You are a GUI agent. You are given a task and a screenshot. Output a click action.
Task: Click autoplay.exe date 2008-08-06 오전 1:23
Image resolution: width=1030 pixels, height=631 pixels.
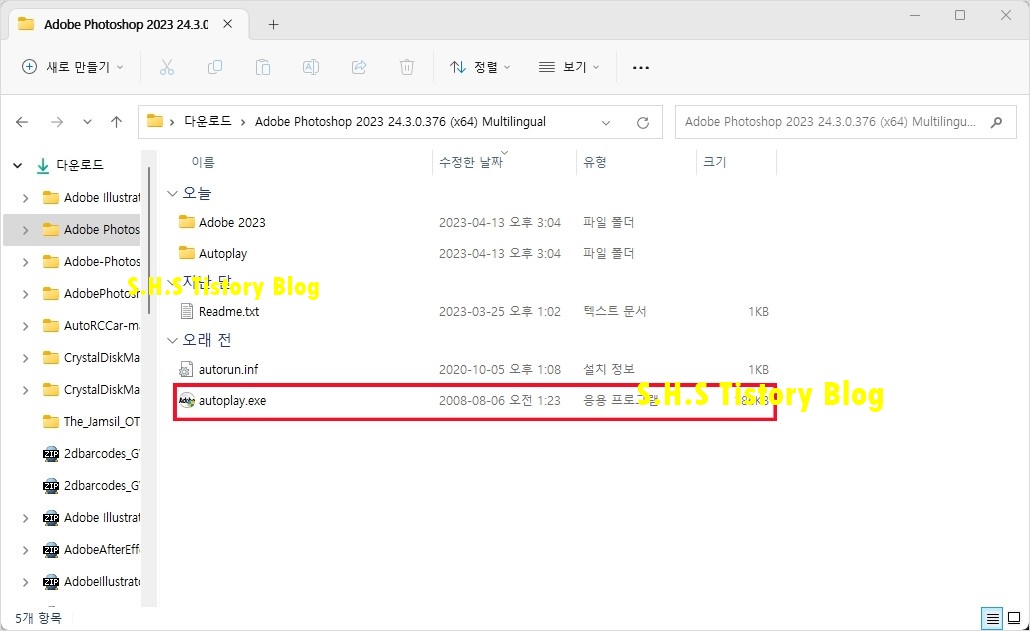point(499,401)
